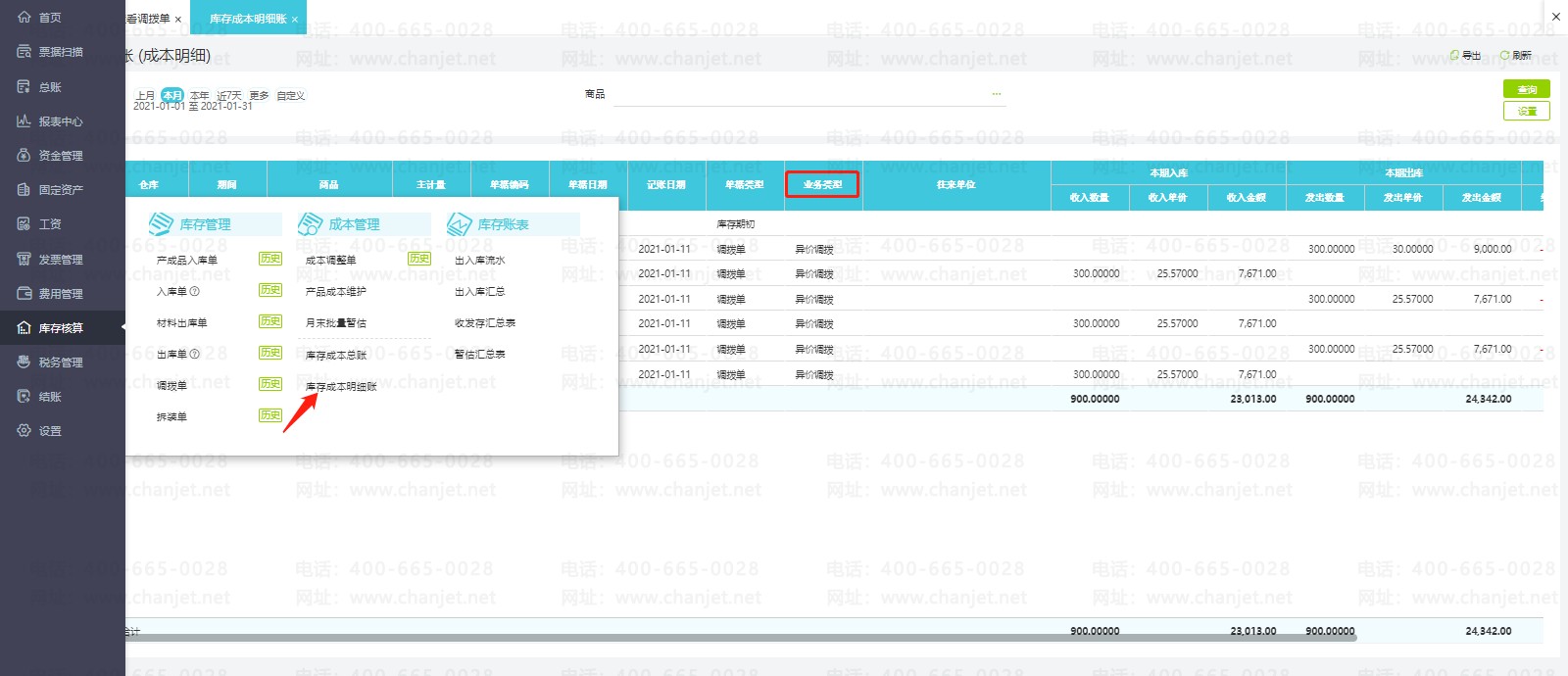Choose the 近7天 date filter
The image size is (1568, 676).
point(228,95)
